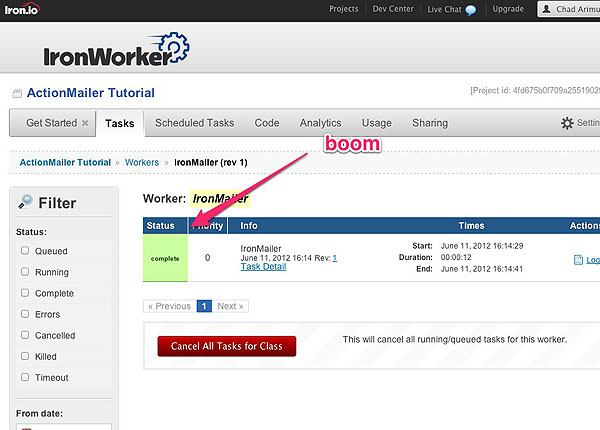The width and height of the screenshot is (600, 430).
Task: Open the Chad account menu
Action: [x=569, y=9]
